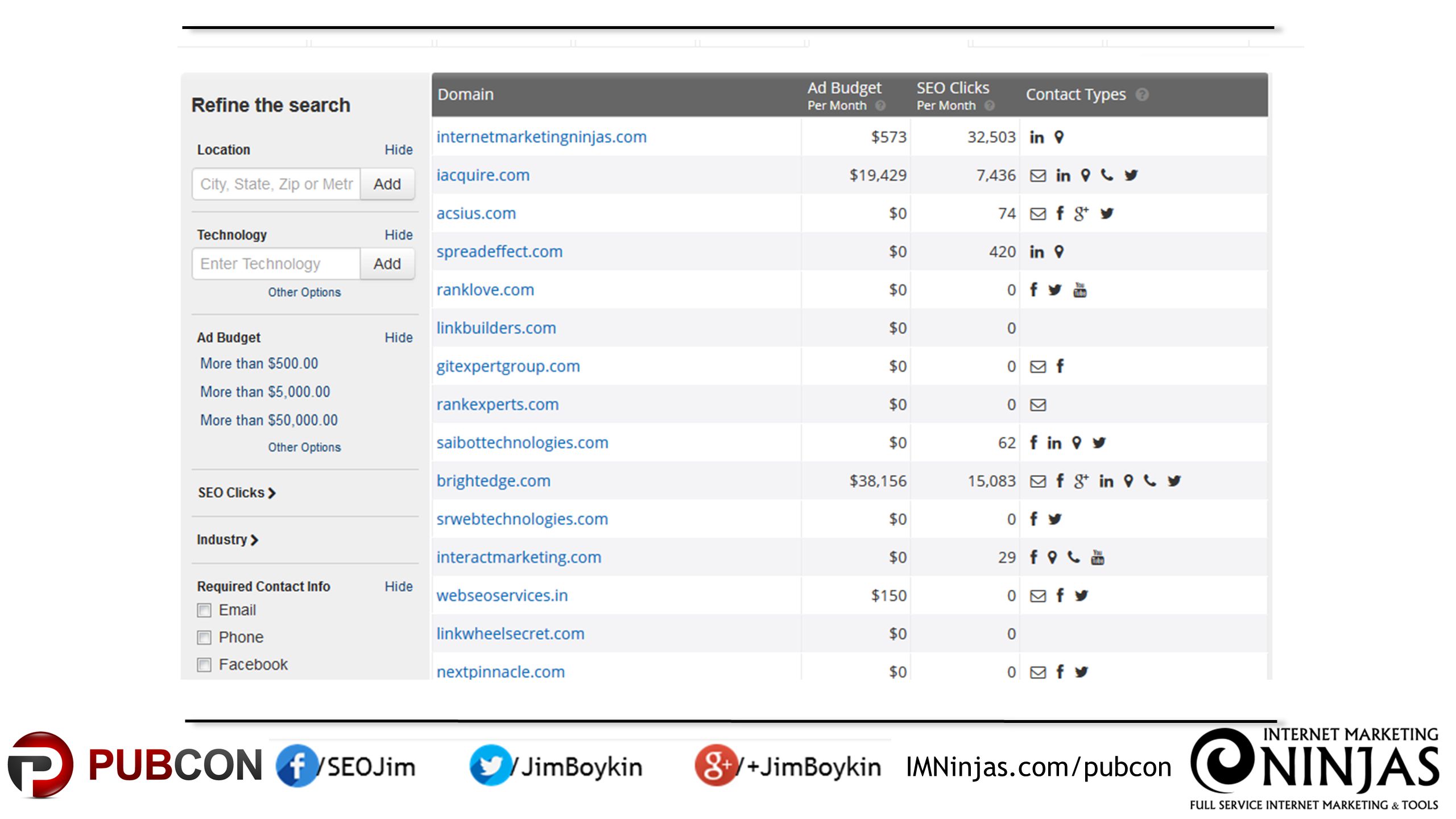
Task: Sort by Ad Budget column header
Action: pyautogui.click(x=844, y=96)
